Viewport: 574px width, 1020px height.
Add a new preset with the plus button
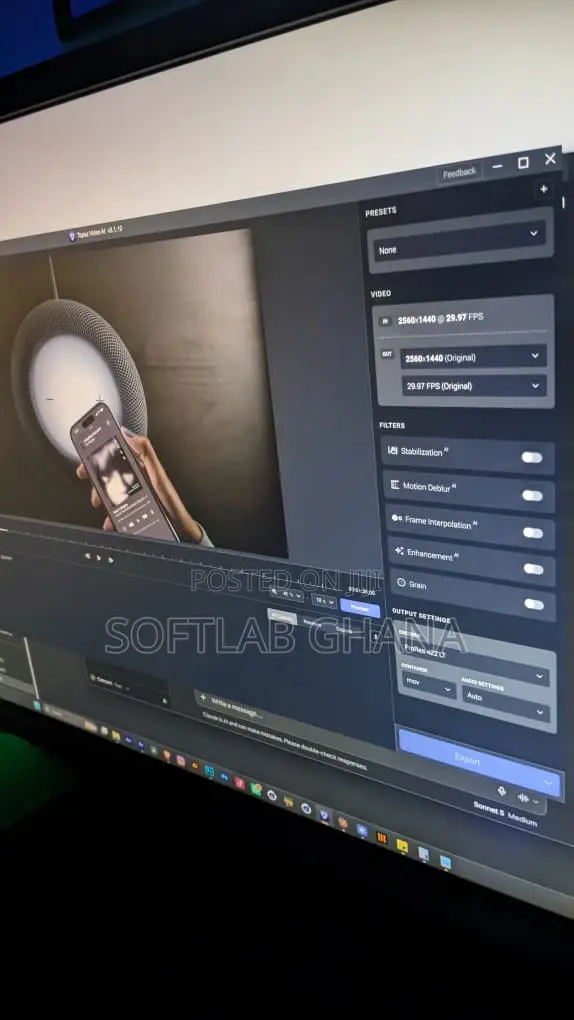[544, 189]
